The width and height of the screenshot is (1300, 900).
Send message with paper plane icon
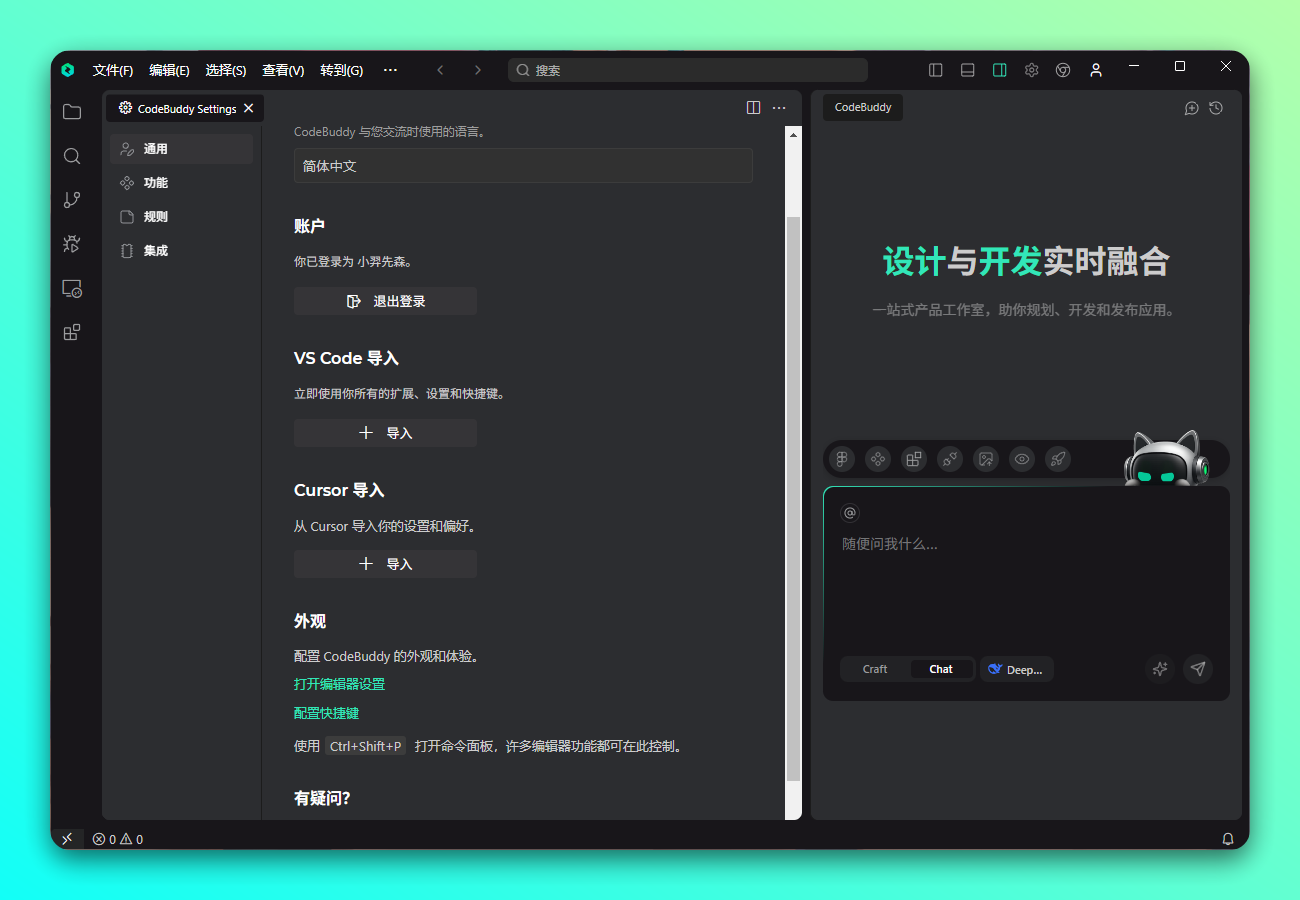click(1198, 669)
